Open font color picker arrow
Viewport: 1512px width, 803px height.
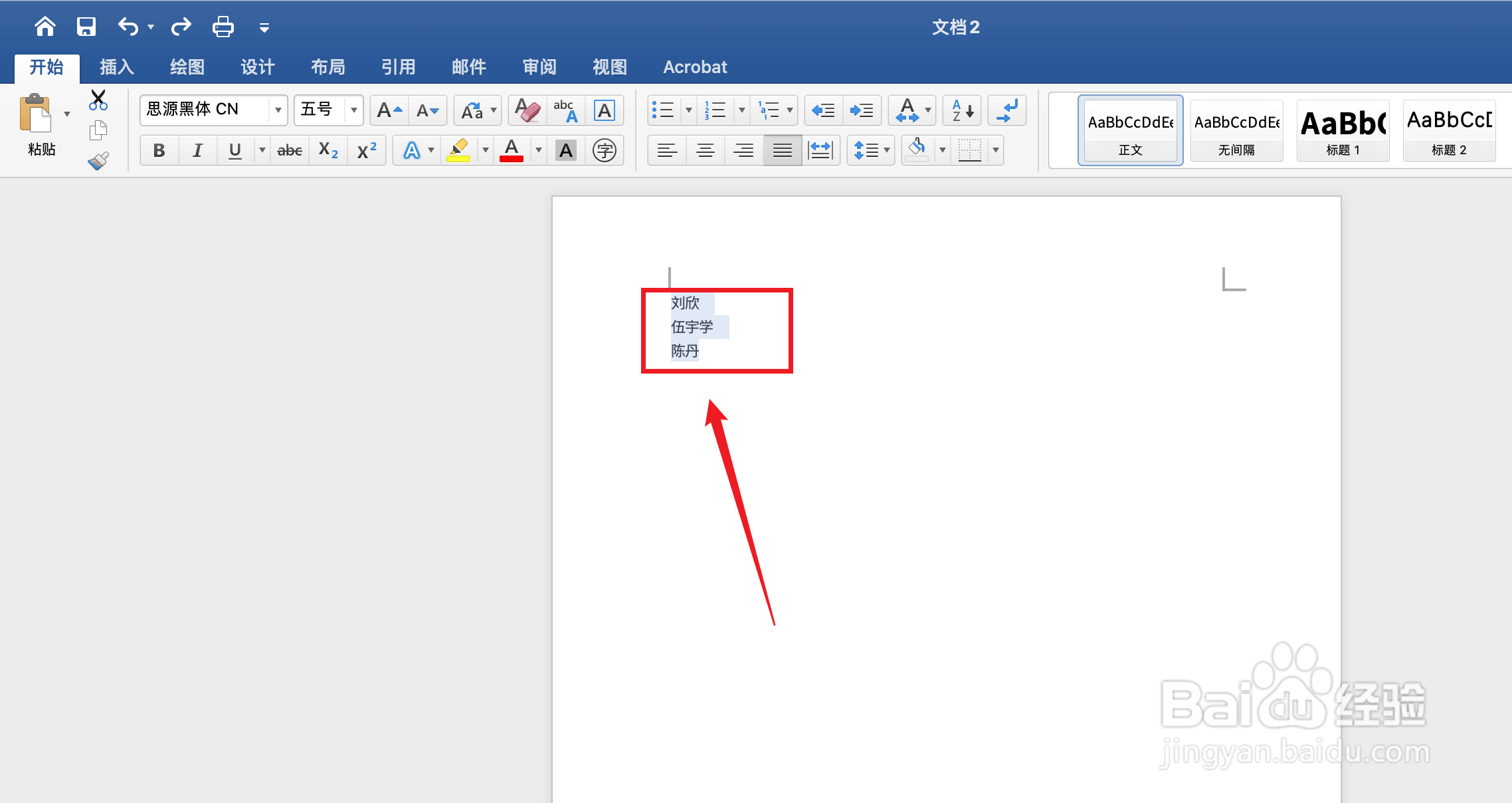click(539, 150)
